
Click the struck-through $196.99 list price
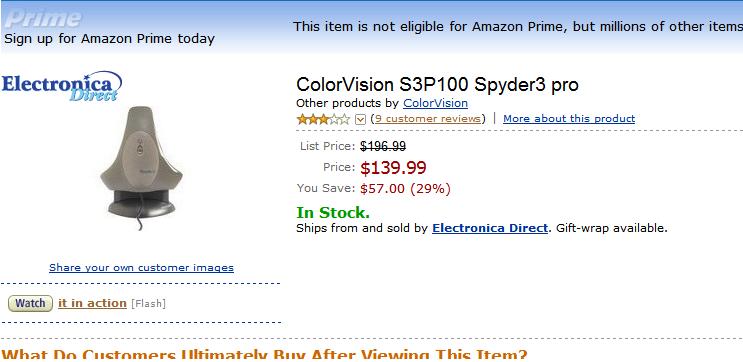pos(383,146)
